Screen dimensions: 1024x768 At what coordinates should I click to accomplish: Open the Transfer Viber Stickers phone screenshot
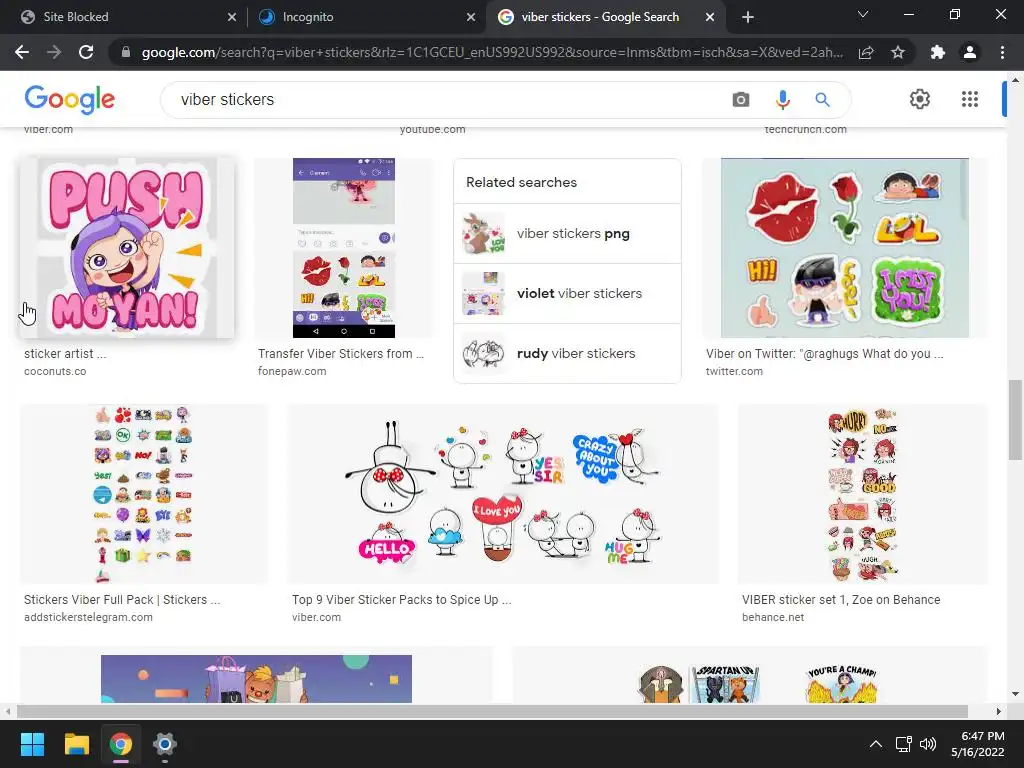tap(344, 248)
